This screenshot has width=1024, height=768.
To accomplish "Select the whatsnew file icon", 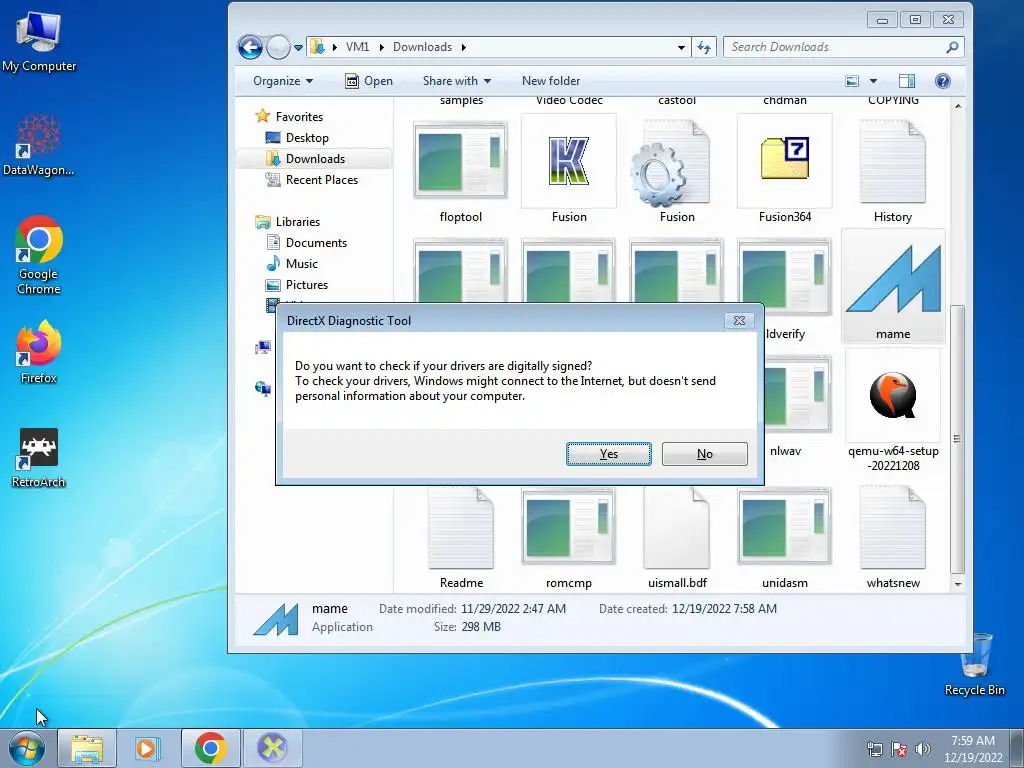I will tap(892, 528).
